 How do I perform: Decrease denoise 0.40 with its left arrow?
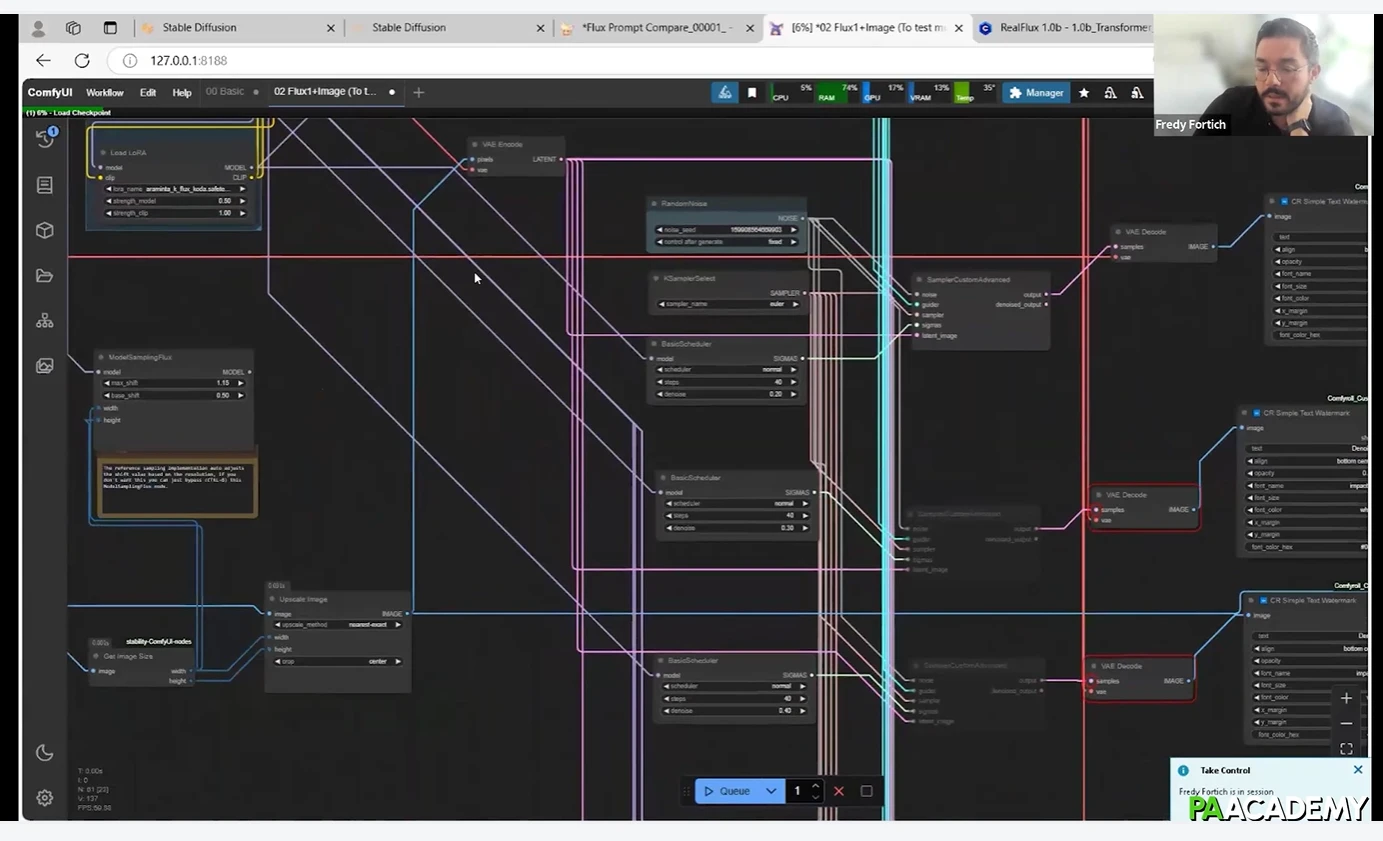click(667, 711)
